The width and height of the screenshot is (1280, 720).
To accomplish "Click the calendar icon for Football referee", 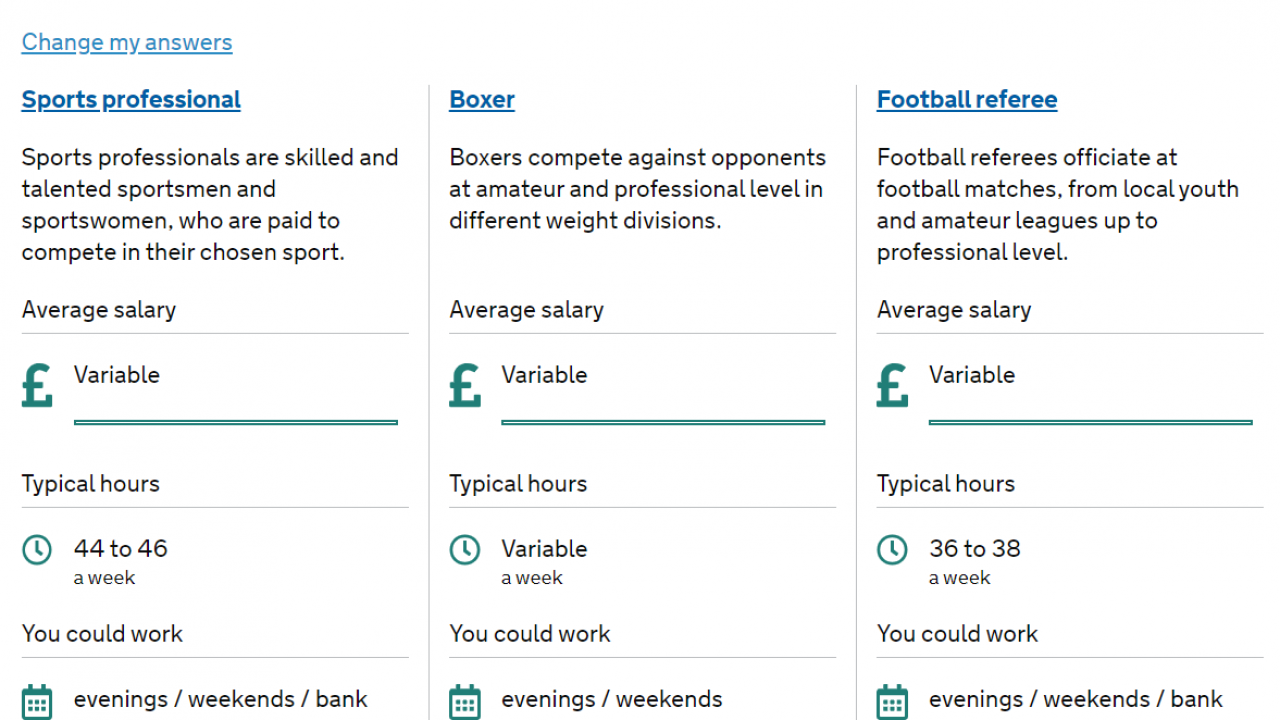I will tap(892, 701).
